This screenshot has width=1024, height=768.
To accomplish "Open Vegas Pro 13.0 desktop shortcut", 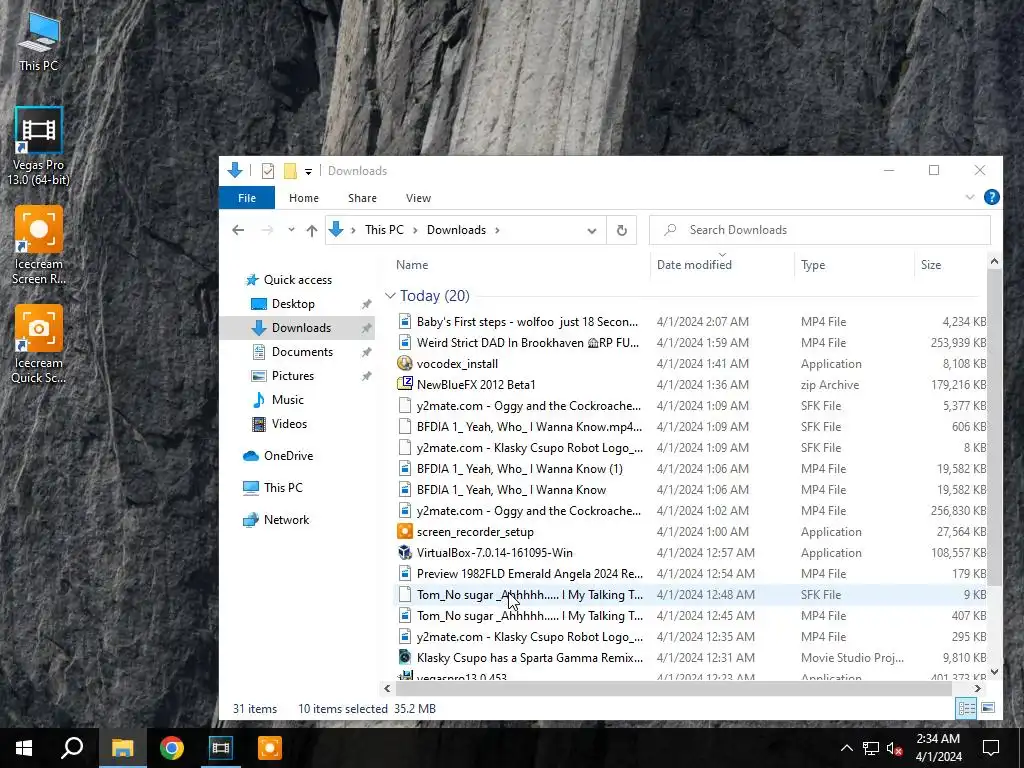I will tap(39, 146).
